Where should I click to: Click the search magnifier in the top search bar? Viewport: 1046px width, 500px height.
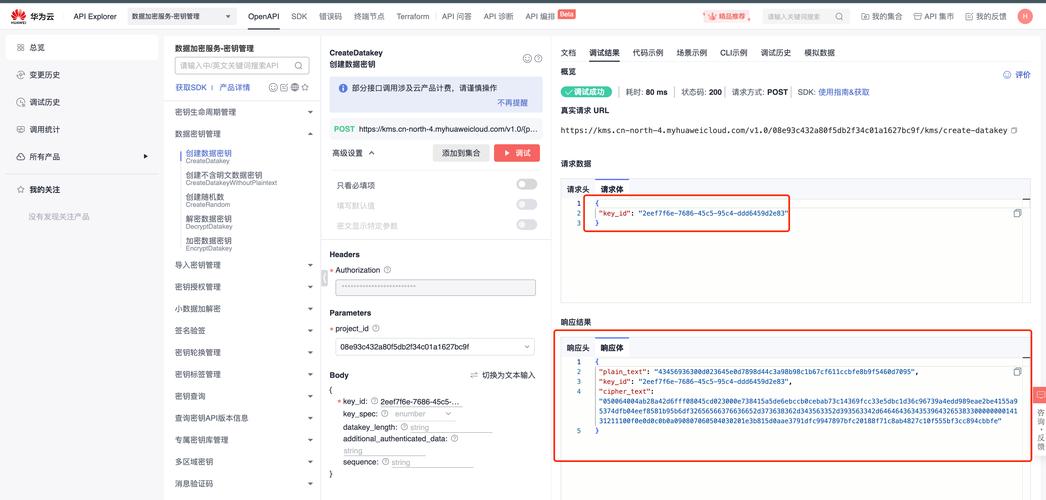(x=839, y=17)
